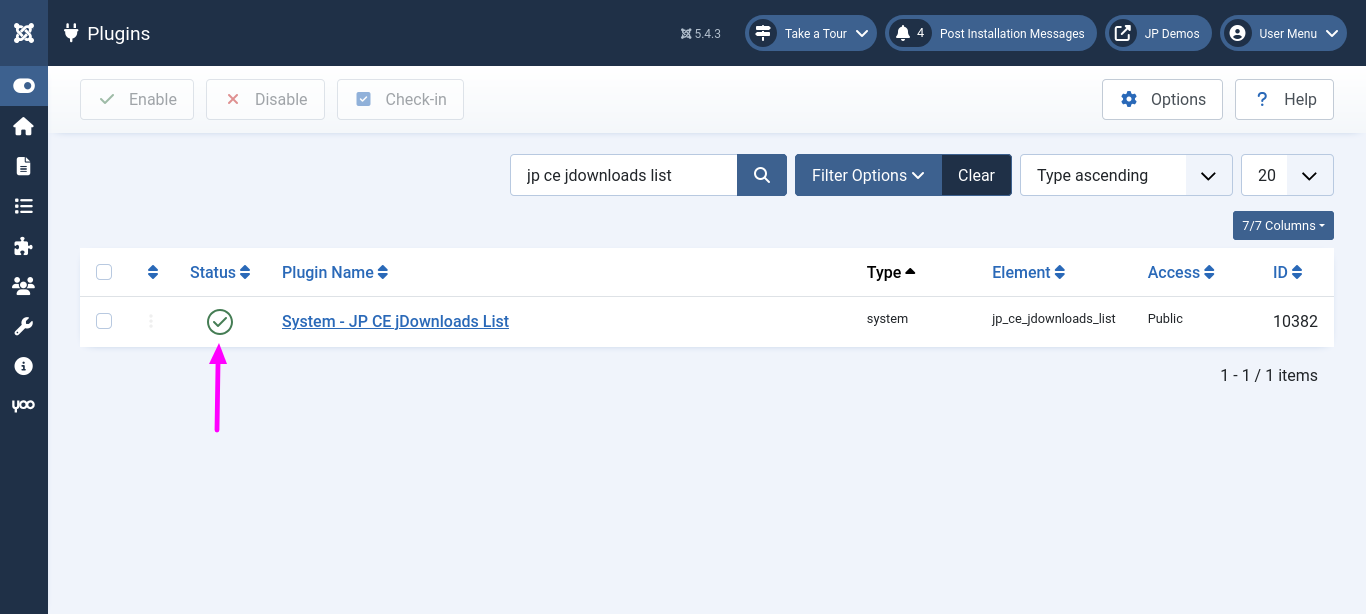Open the Menus list sidebar icon
Image resolution: width=1366 pixels, height=614 pixels.
pos(24,206)
